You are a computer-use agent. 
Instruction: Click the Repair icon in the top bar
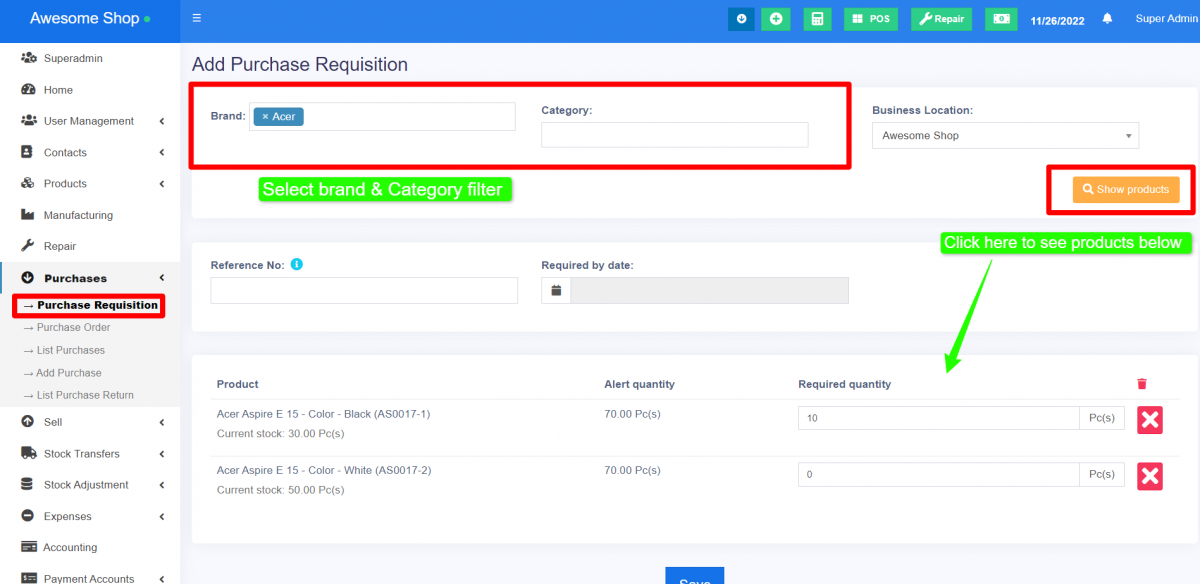(940, 18)
